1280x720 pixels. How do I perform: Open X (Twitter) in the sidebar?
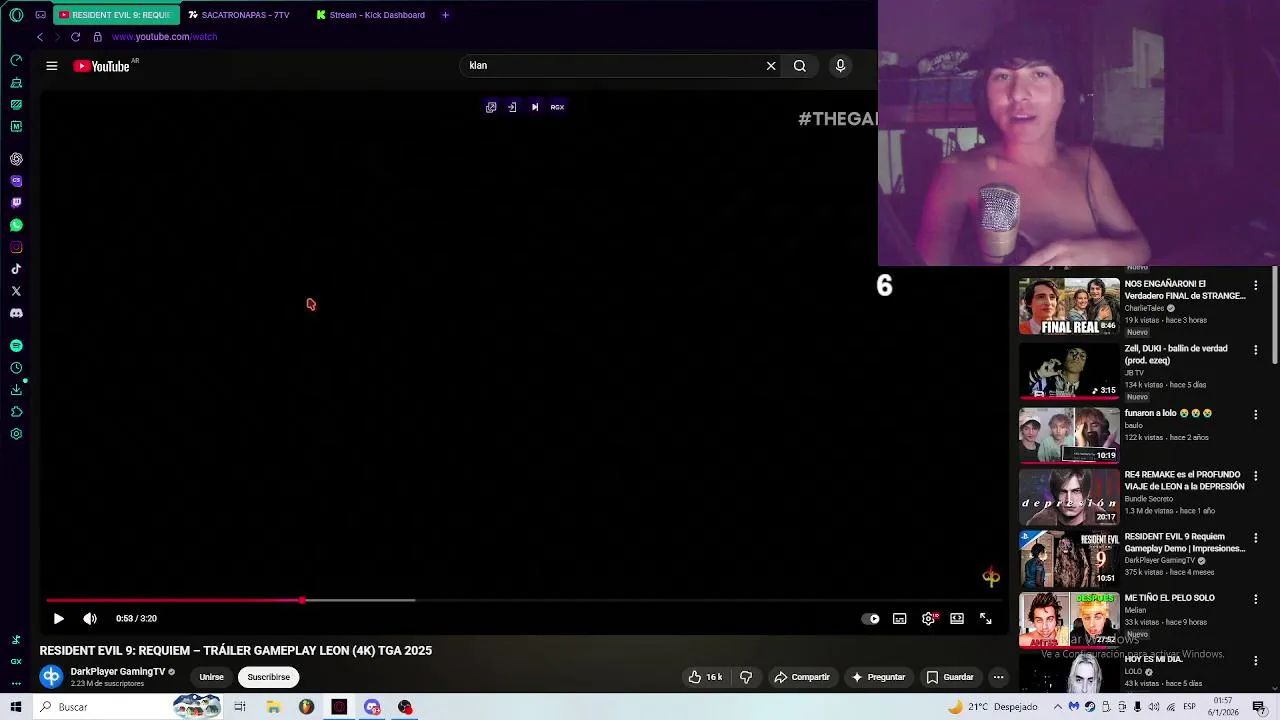16,291
